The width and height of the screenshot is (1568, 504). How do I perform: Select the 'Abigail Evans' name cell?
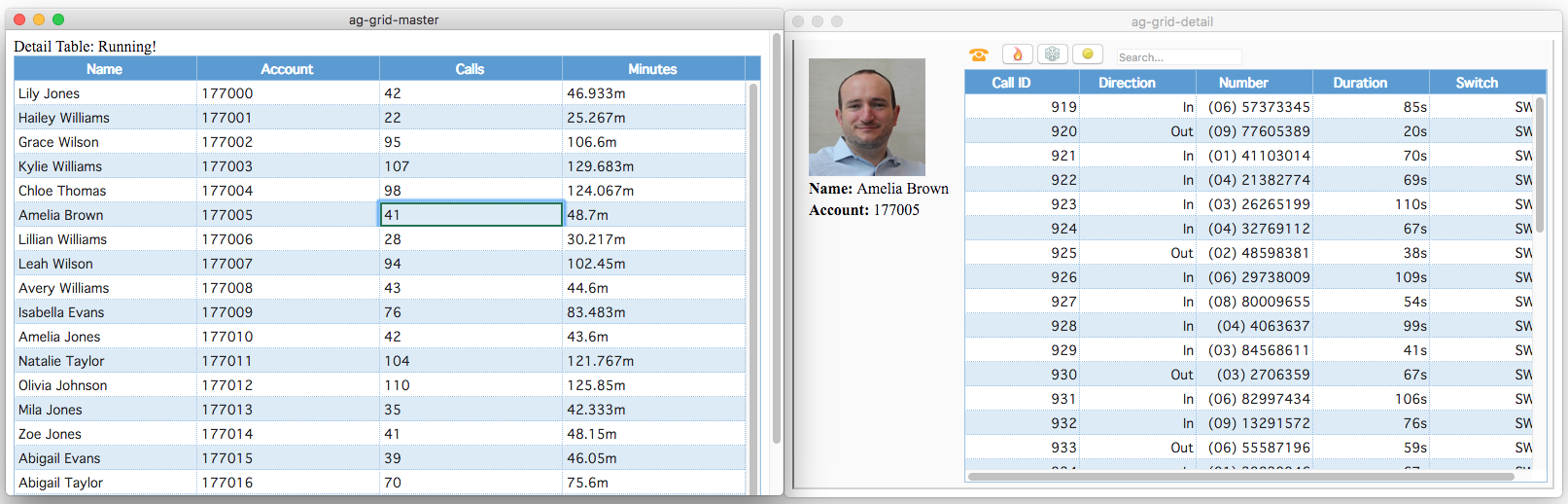[105, 458]
